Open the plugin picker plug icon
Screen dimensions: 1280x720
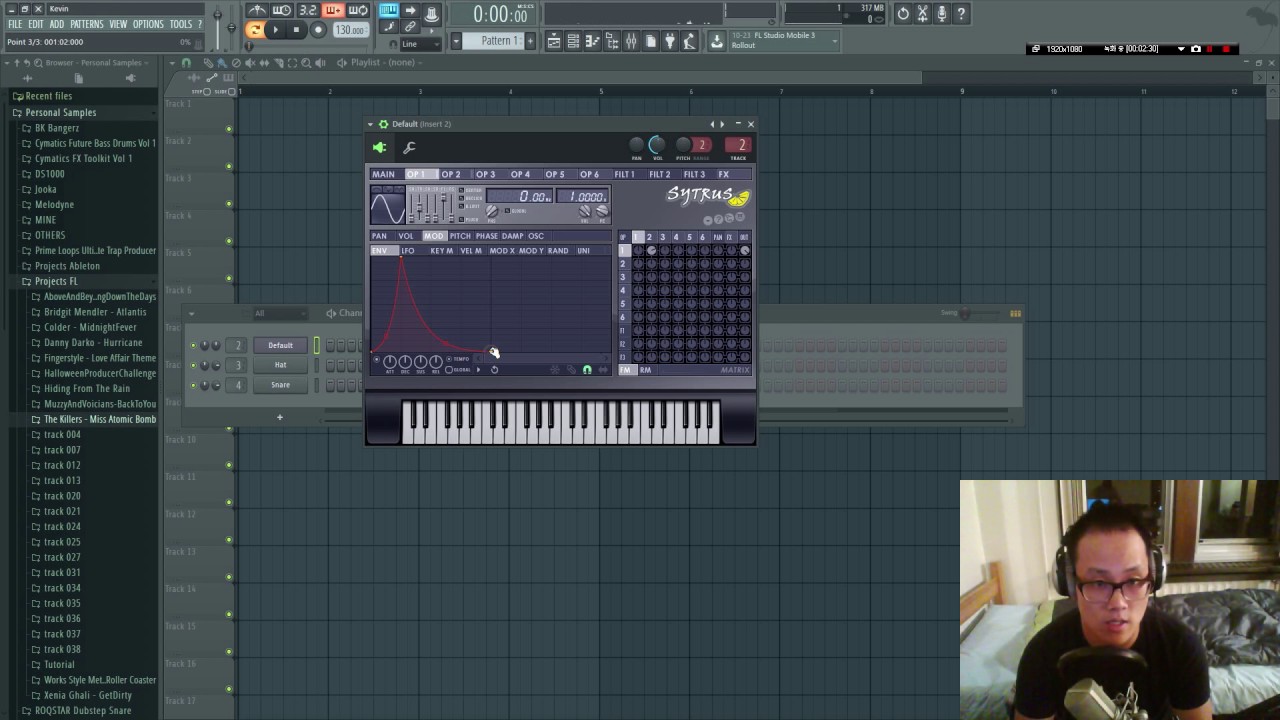click(670, 41)
